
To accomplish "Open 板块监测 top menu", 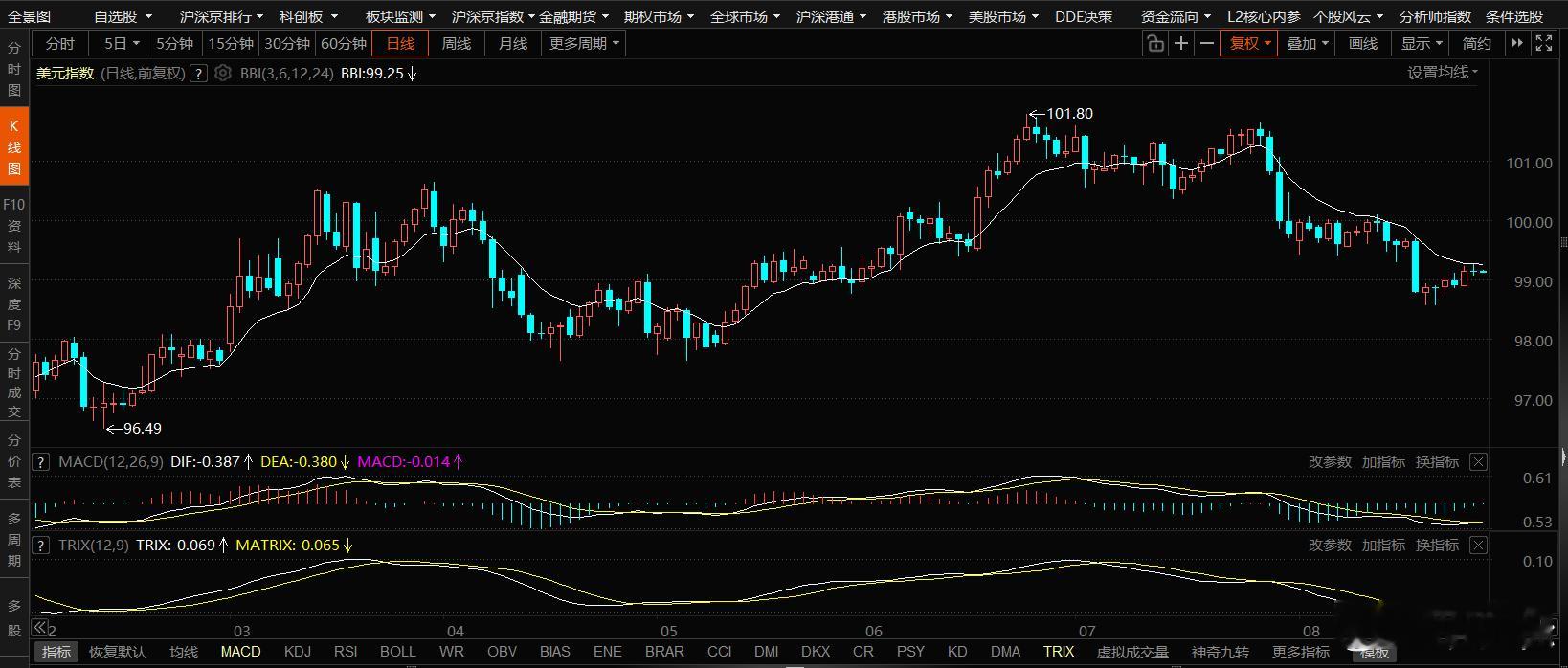I will point(400,16).
